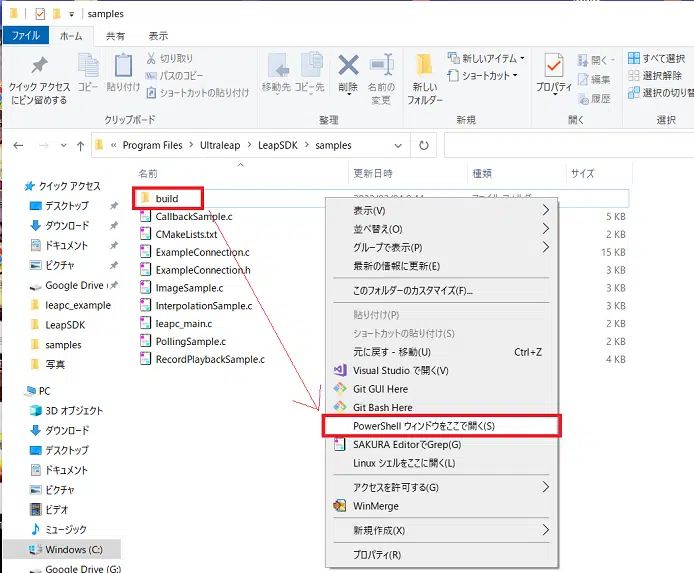Image resolution: width=694 pixels, height=573 pixels.
Task: Choose Visual Studio で開く in context menu
Action: [x=400, y=370]
